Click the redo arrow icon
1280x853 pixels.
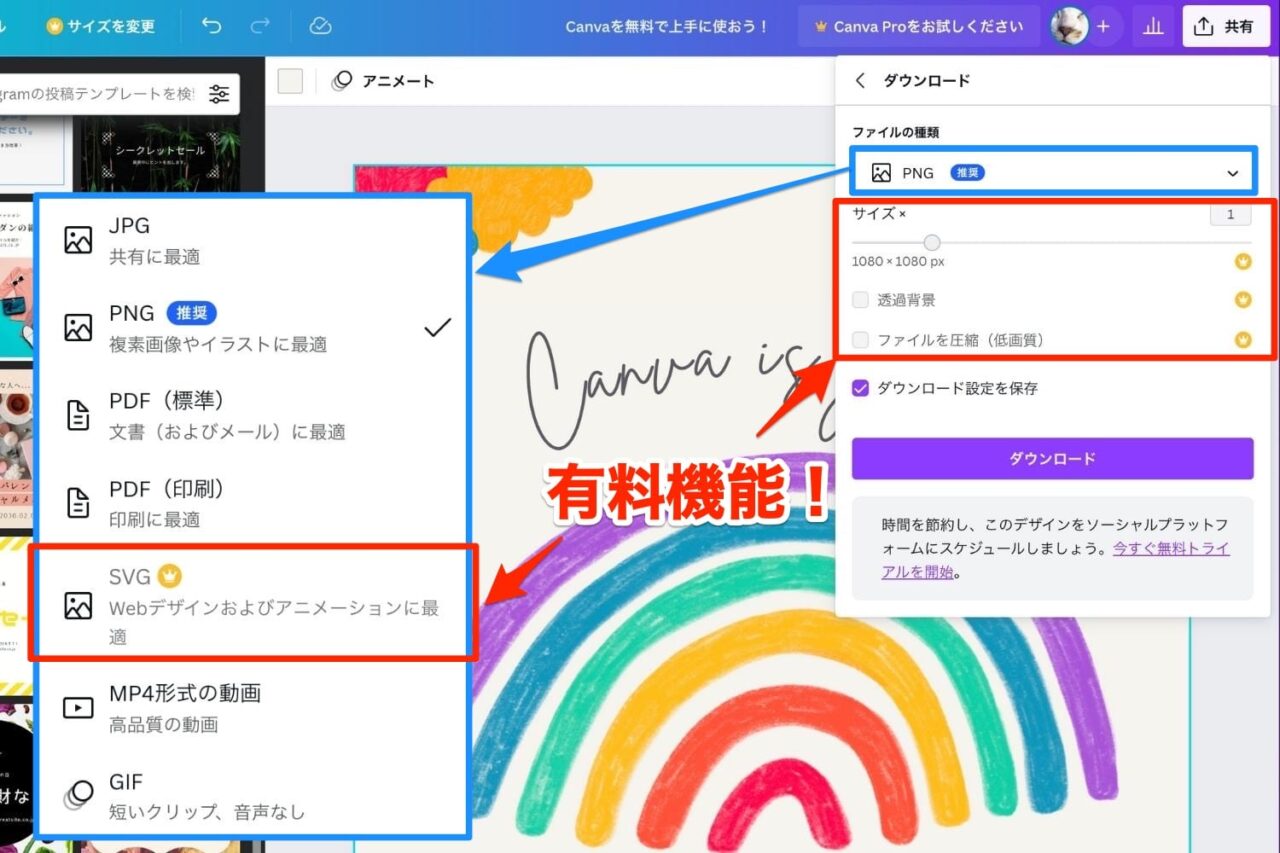(x=260, y=26)
